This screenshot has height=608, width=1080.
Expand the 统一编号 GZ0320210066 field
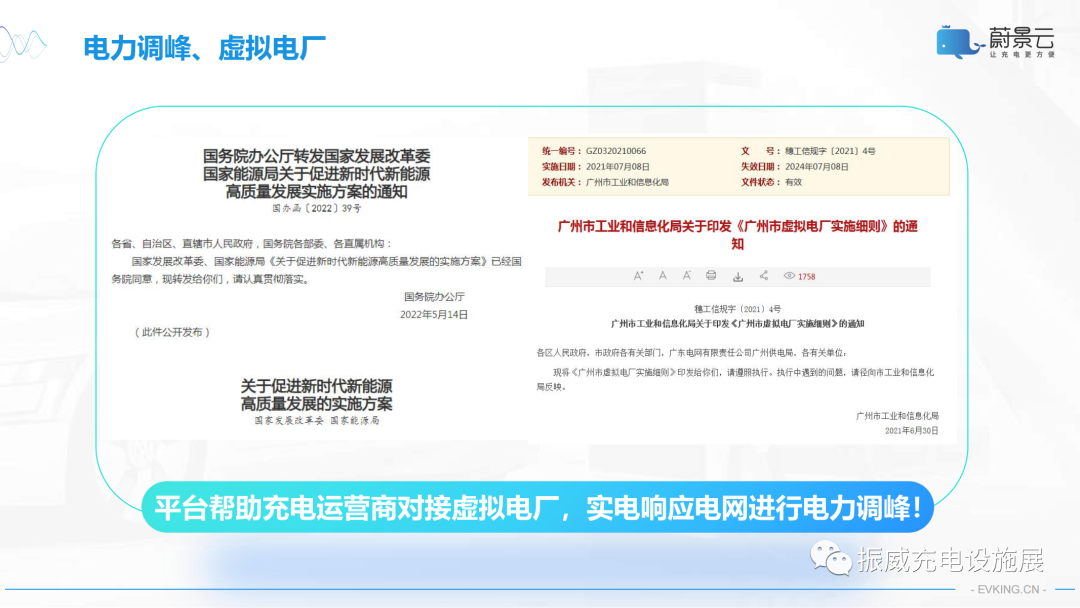(x=595, y=151)
